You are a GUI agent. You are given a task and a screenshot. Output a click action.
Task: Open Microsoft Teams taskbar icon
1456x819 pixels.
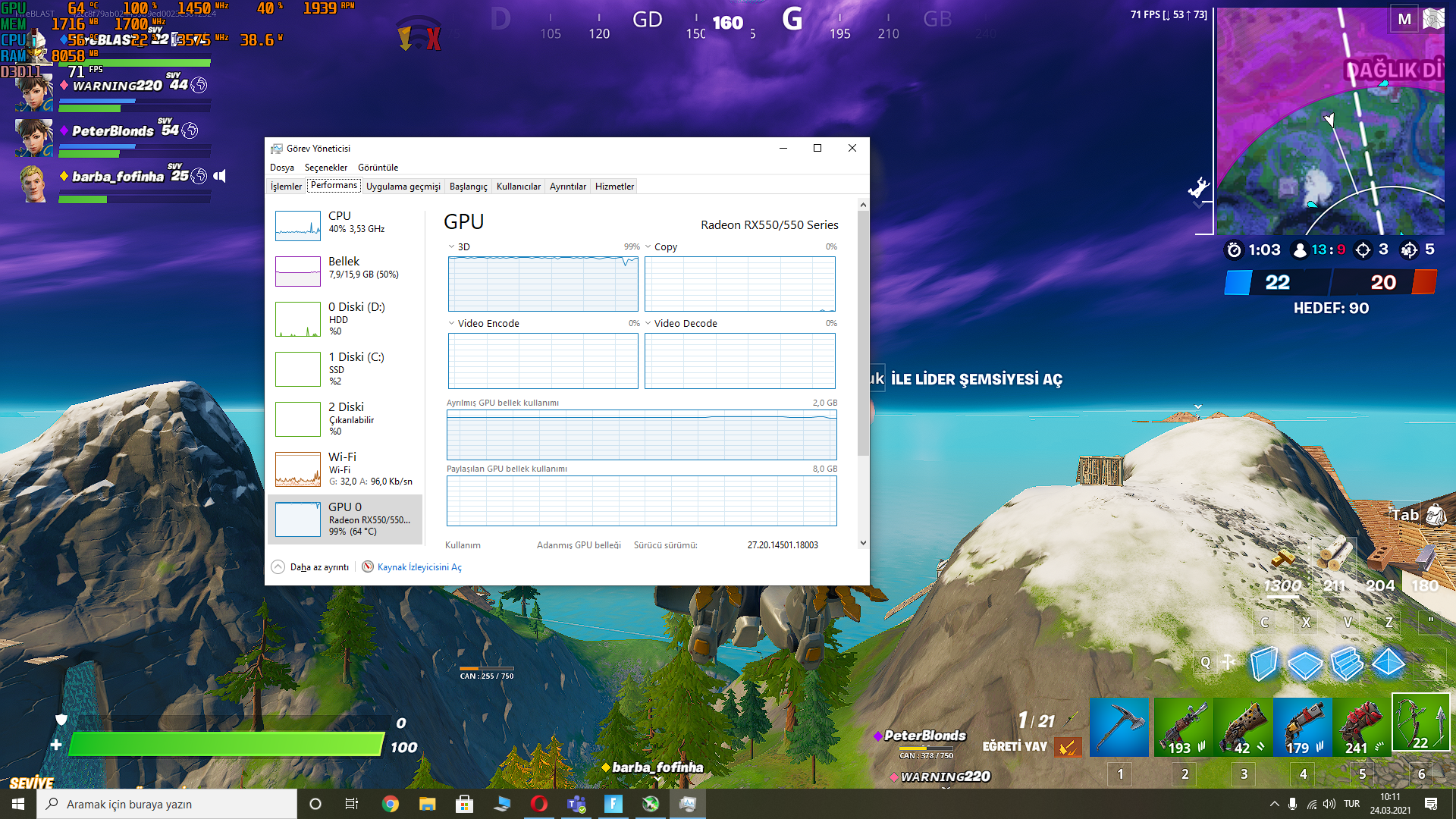576,804
